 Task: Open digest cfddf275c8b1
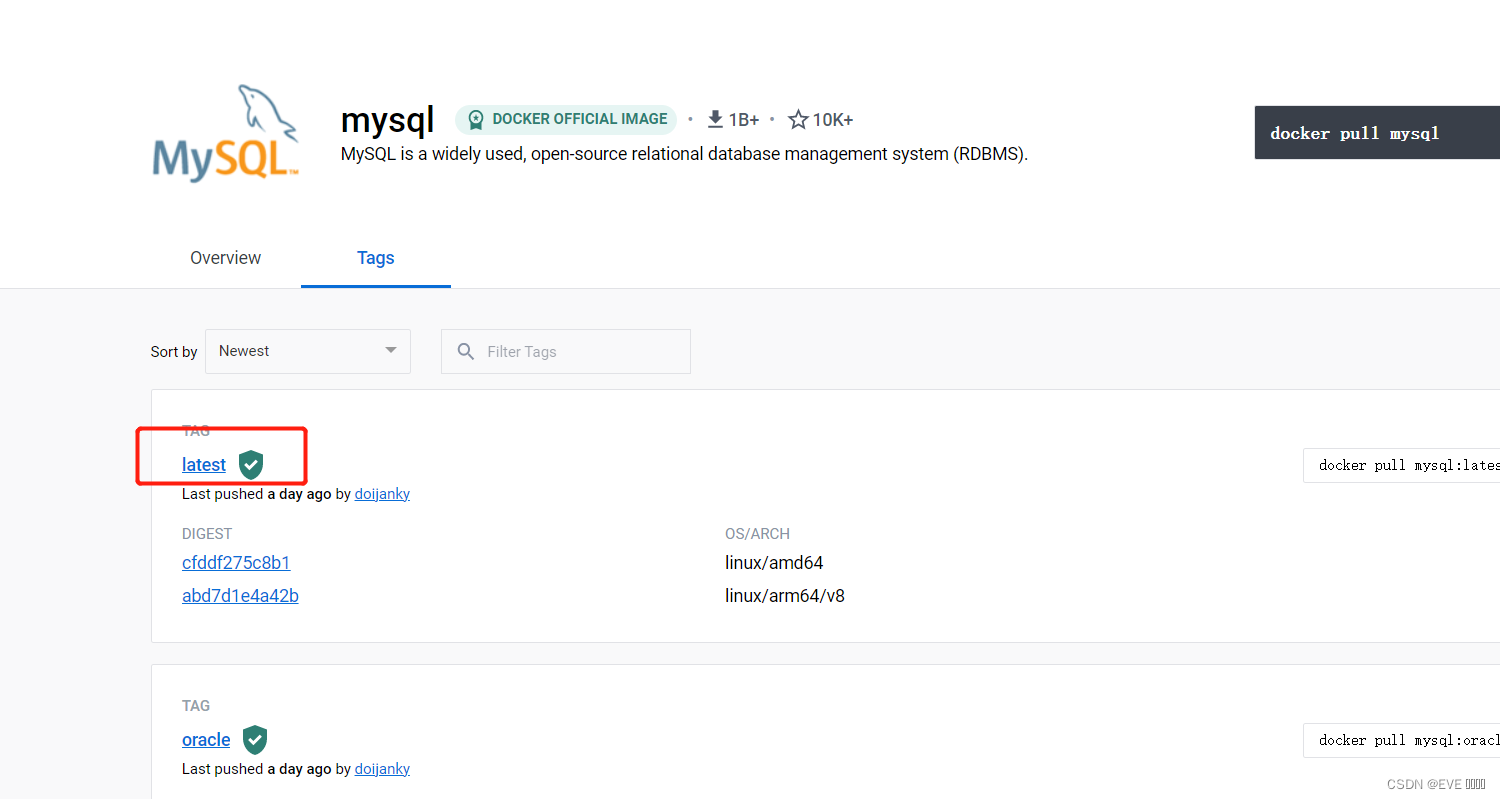click(236, 563)
